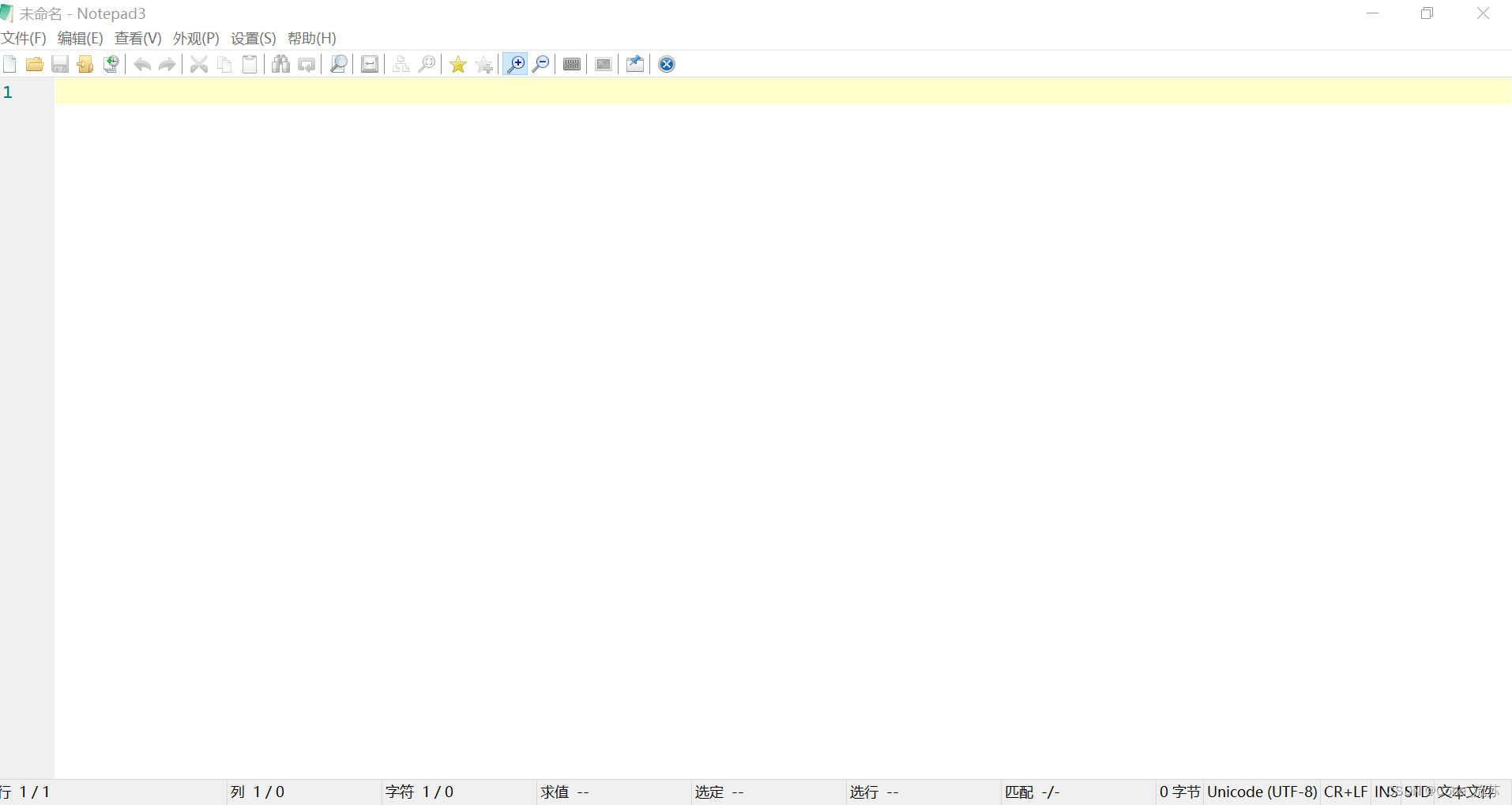1512x805 pixels.
Task: Open the 文件(F) menu
Action: click(x=24, y=38)
